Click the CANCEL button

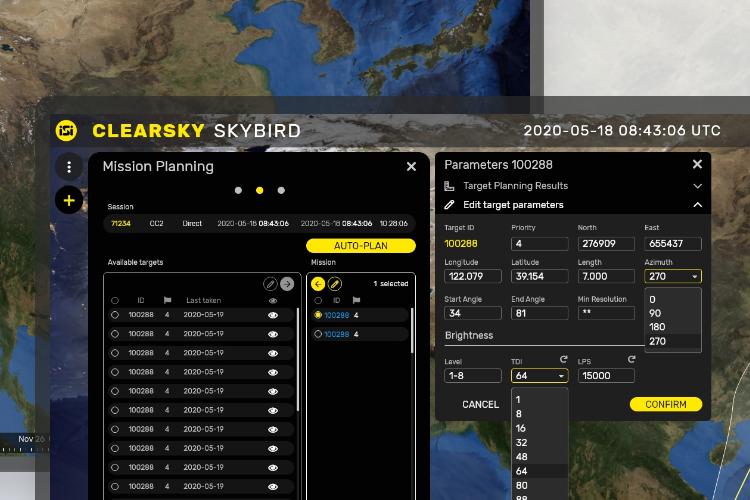(x=480, y=404)
